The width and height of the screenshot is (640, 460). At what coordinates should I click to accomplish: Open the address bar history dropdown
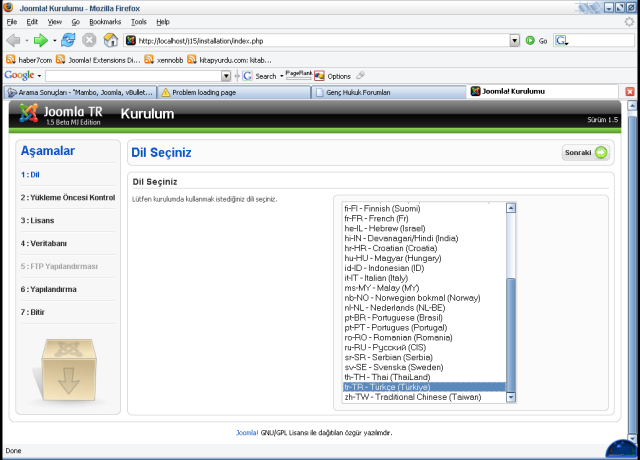click(x=515, y=40)
